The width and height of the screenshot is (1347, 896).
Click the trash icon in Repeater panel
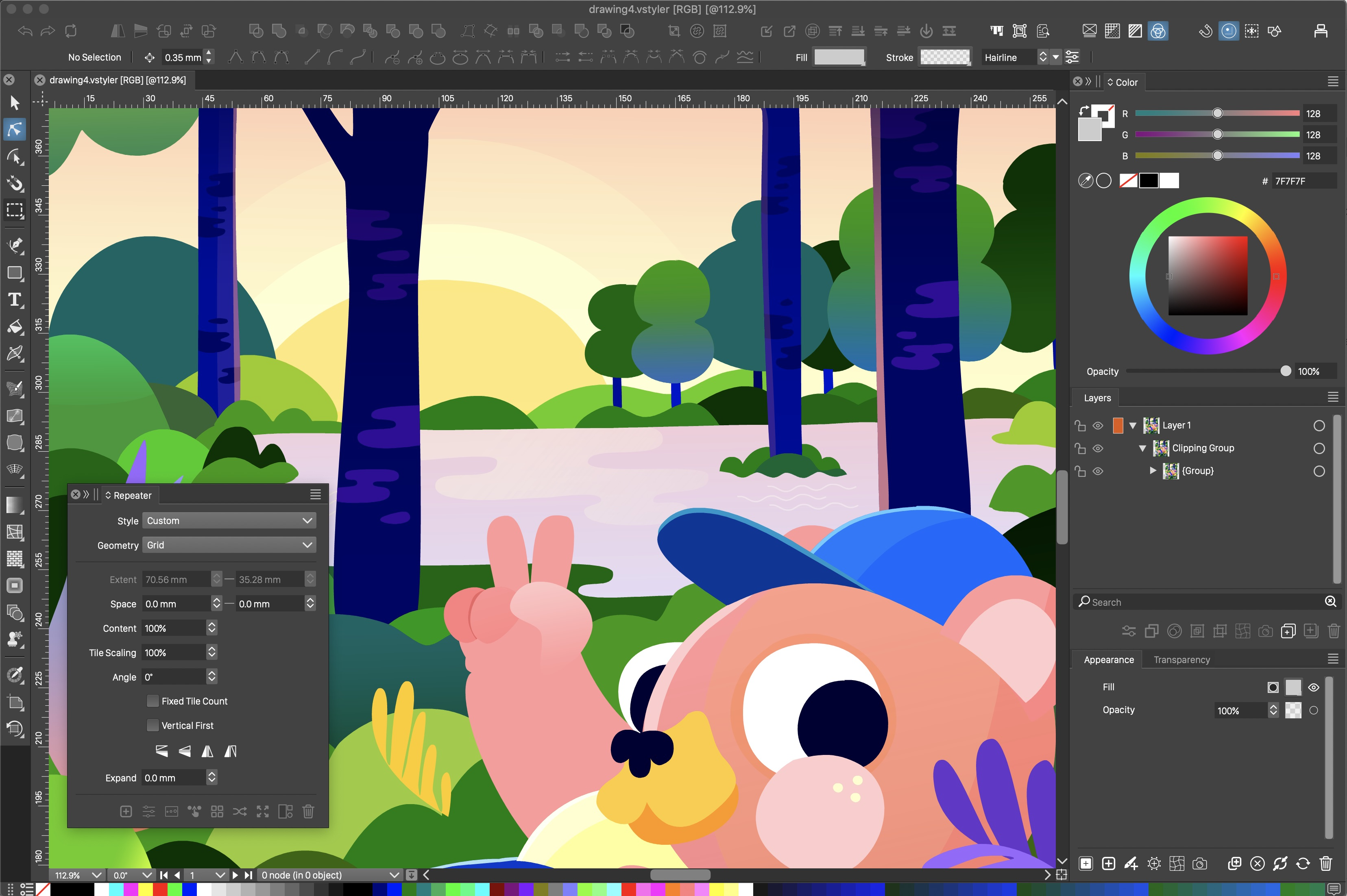click(x=308, y=811)
